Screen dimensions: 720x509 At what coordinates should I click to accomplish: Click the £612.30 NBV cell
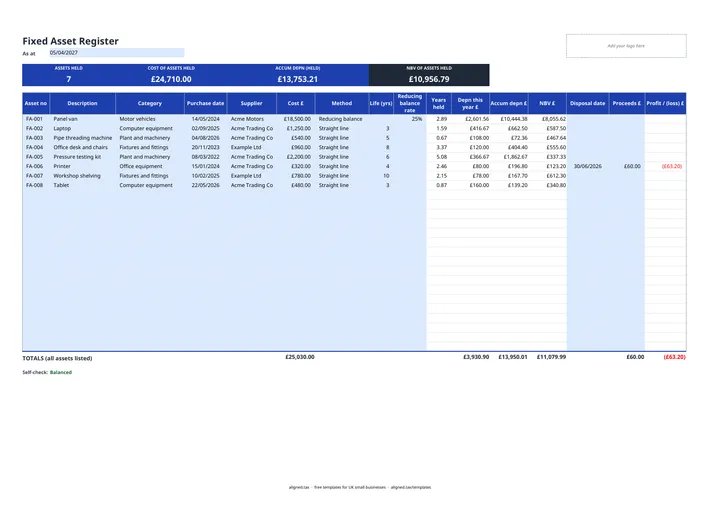[x=547, y=176]
